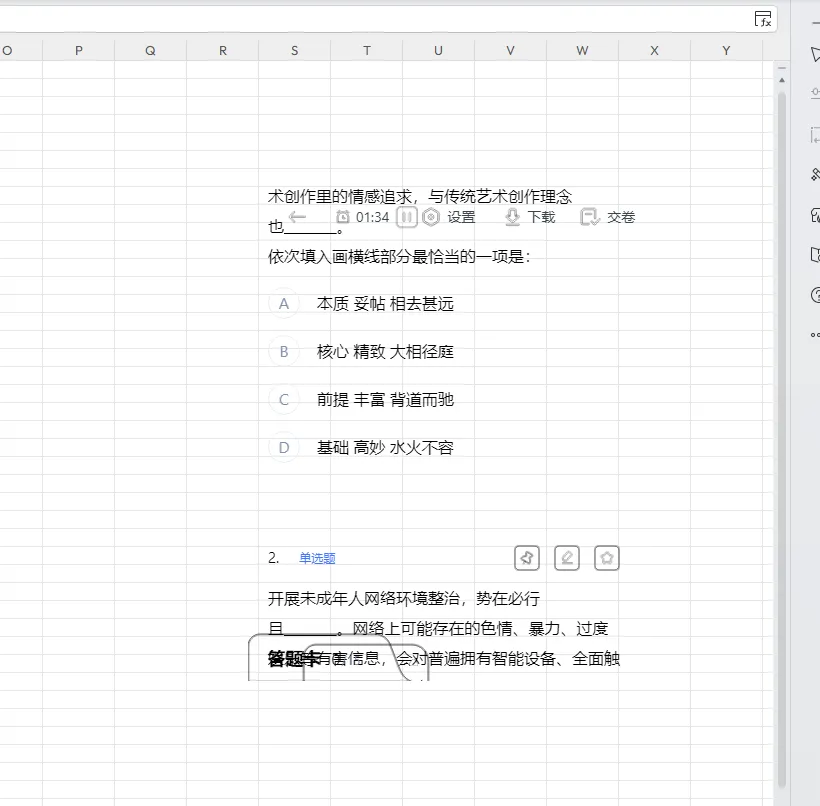Image resolution: width=820 pixels, height=806 pixels.
Task: Mark question 2 with the pencil icon
Action: coord(567,558)
